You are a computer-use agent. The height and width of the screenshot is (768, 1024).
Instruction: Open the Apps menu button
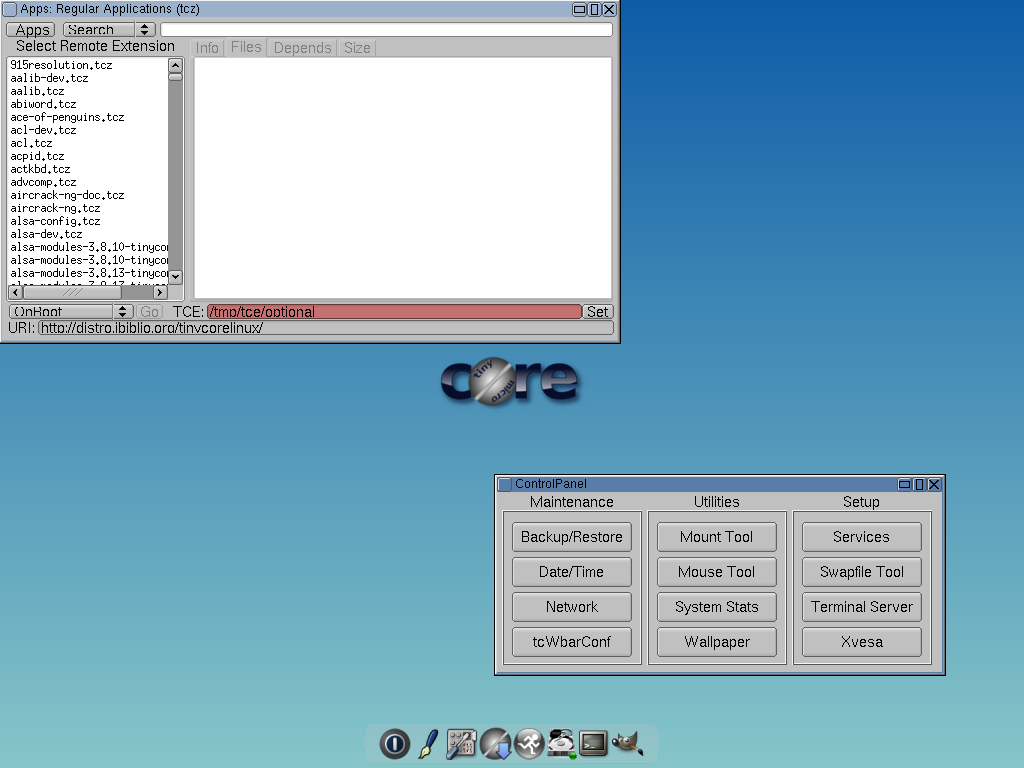click(31, 29)
